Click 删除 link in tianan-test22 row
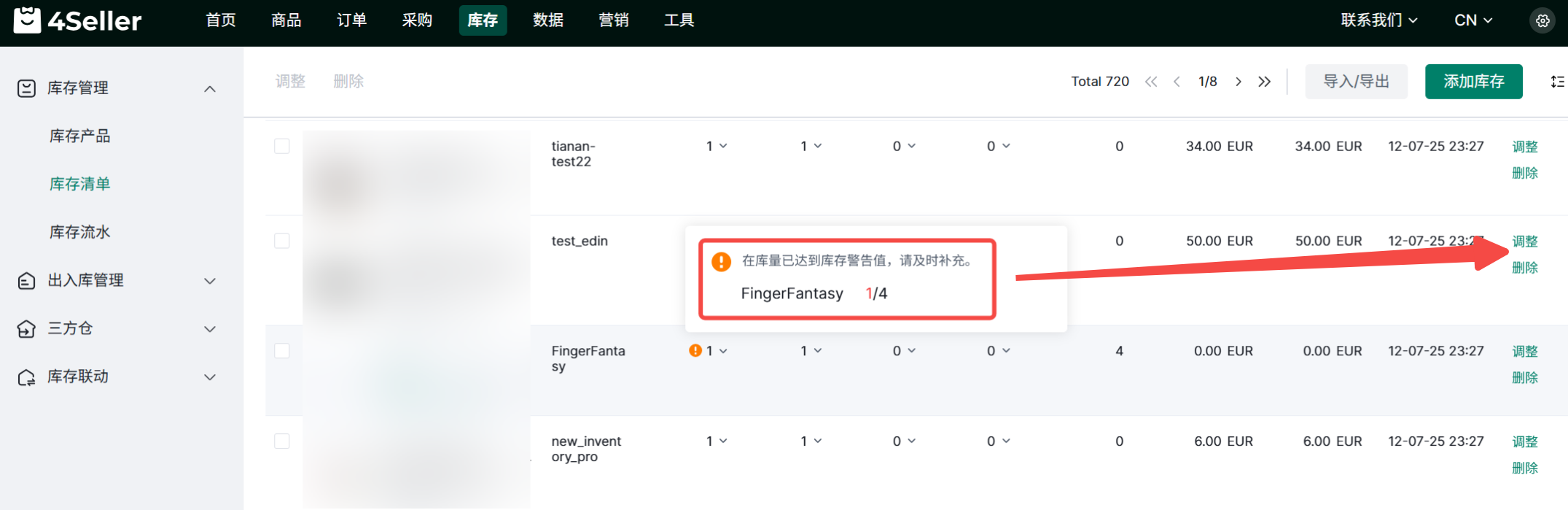Viewport: 1568px width, 510px height. (1524, 173)
